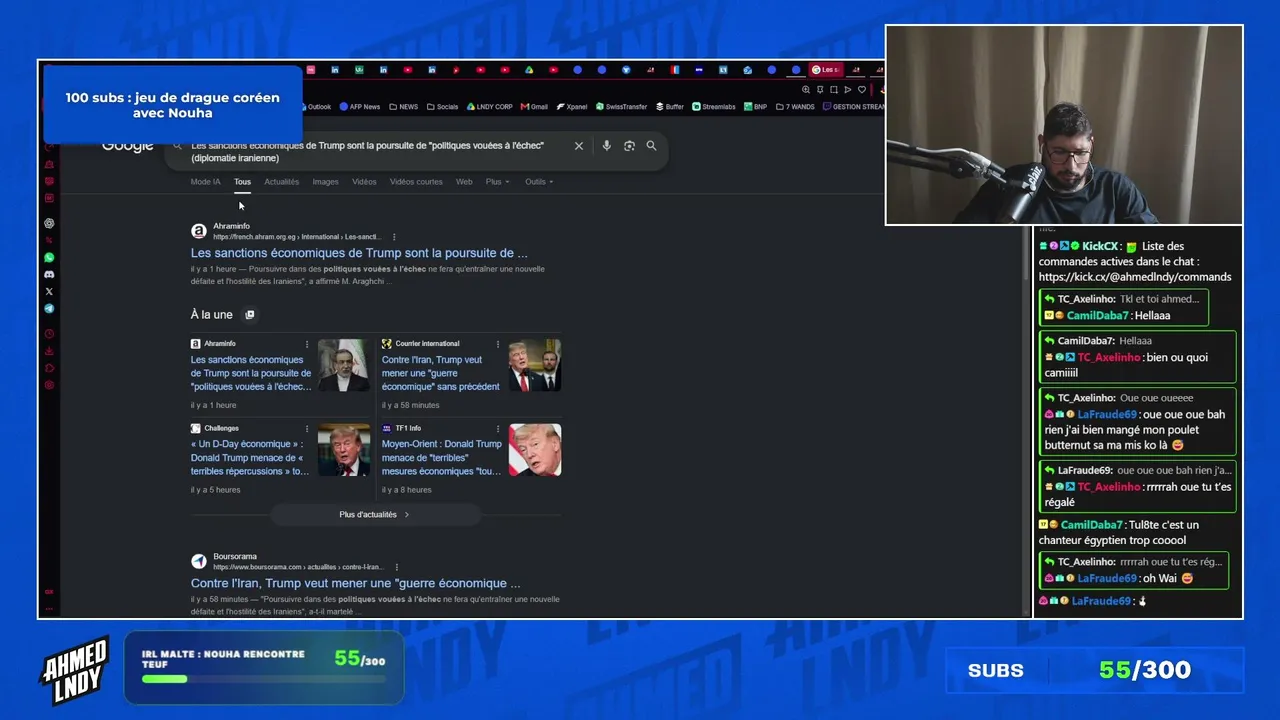Open the Boursorama result headline link
Viewport: 1280px width, 720px height.
click(355, 583)
